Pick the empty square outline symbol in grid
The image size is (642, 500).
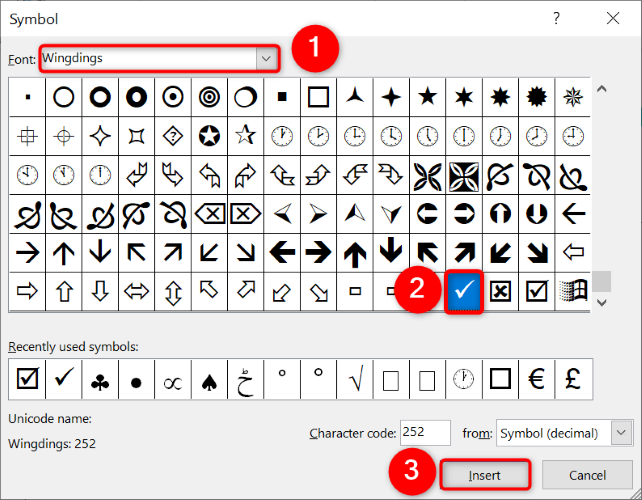click(x=319, y=97)
